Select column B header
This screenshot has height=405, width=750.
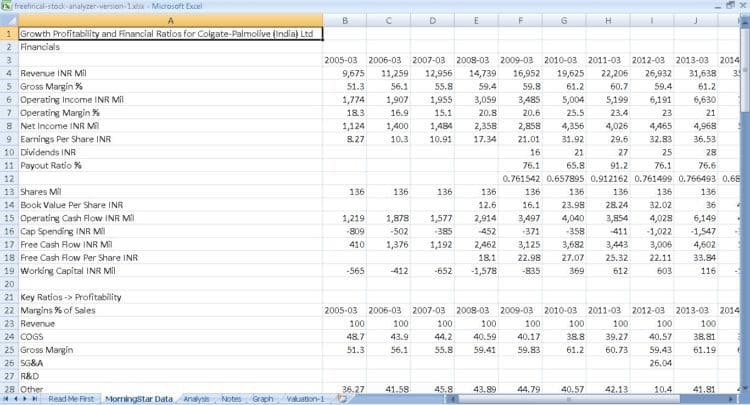pos(345,21)
